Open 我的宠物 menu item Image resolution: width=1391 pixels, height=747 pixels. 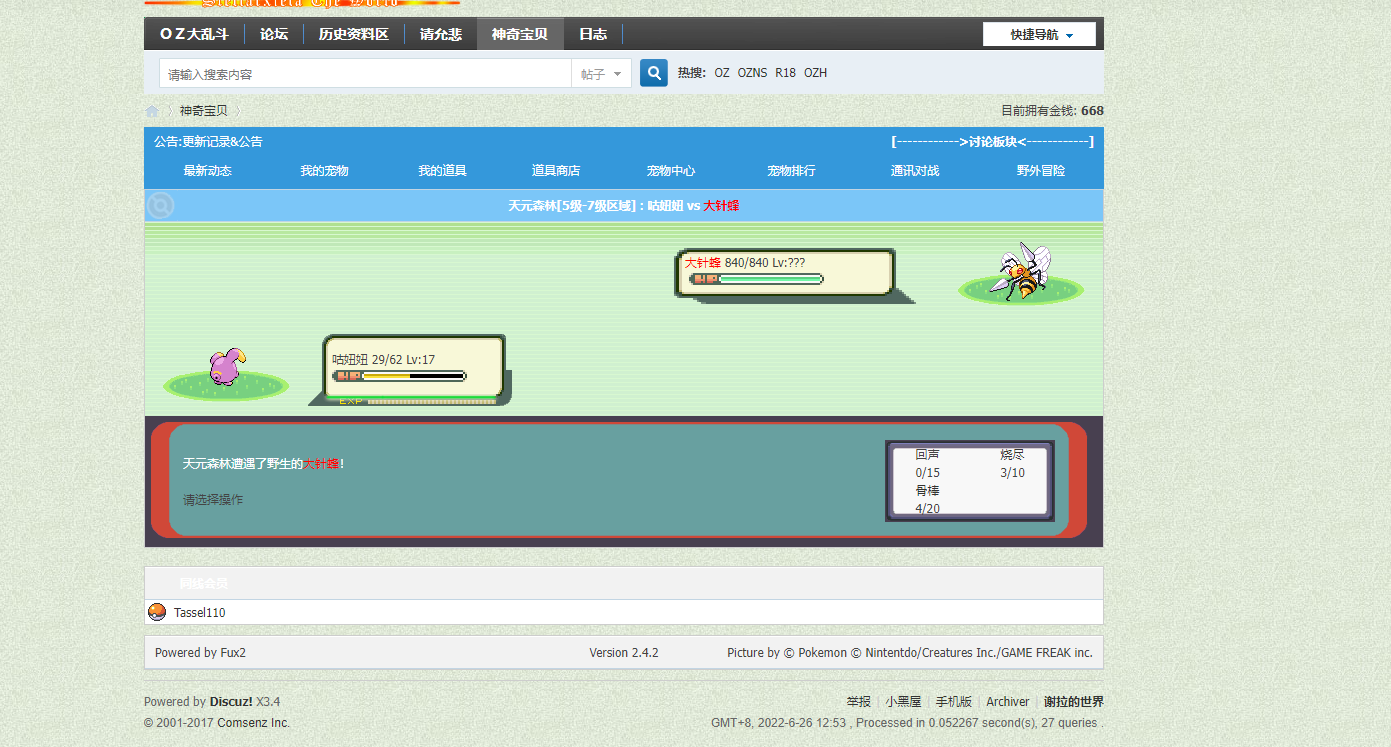[325, 171]
